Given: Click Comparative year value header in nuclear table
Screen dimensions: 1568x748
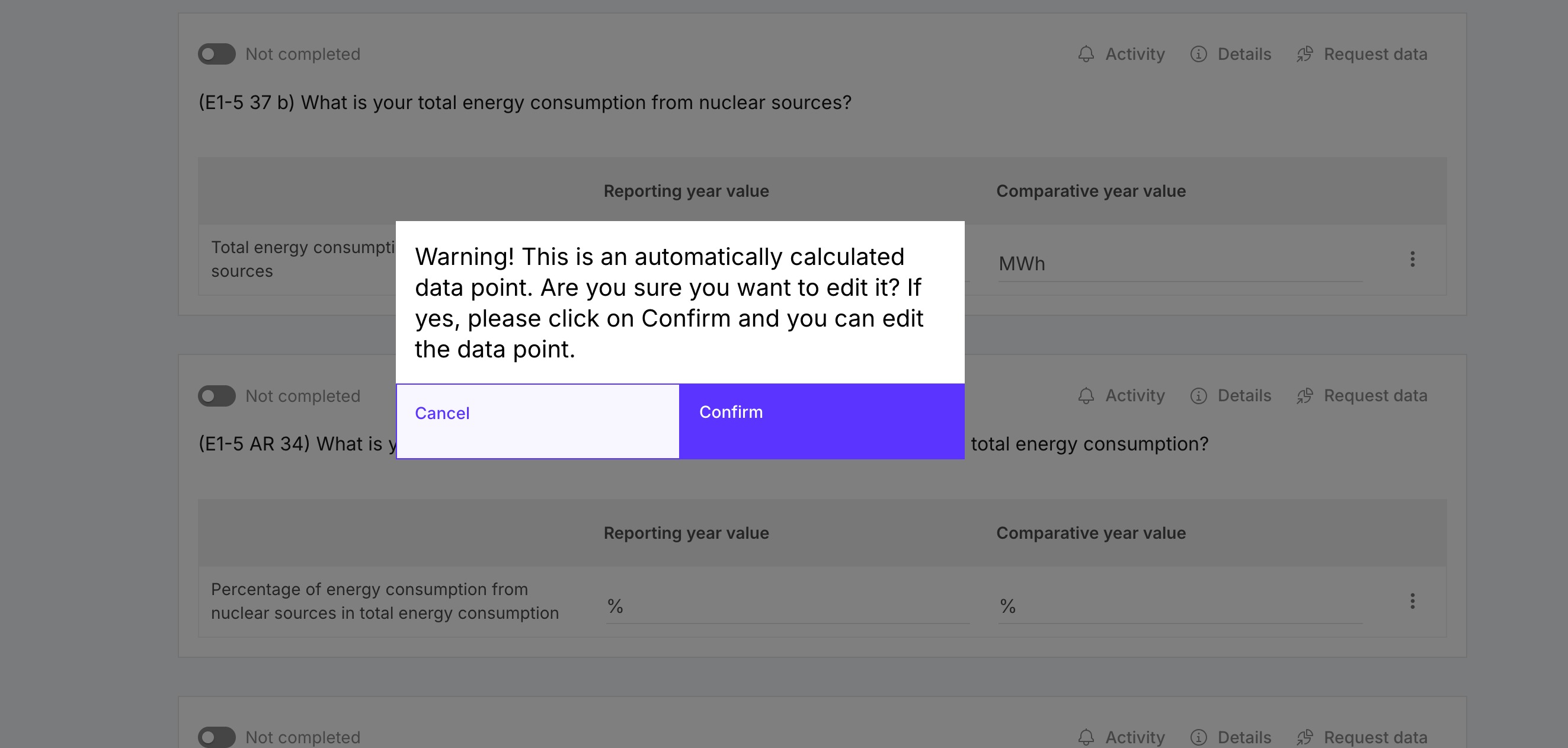Looking at the screenshot, I should [x=1091, y=191].
